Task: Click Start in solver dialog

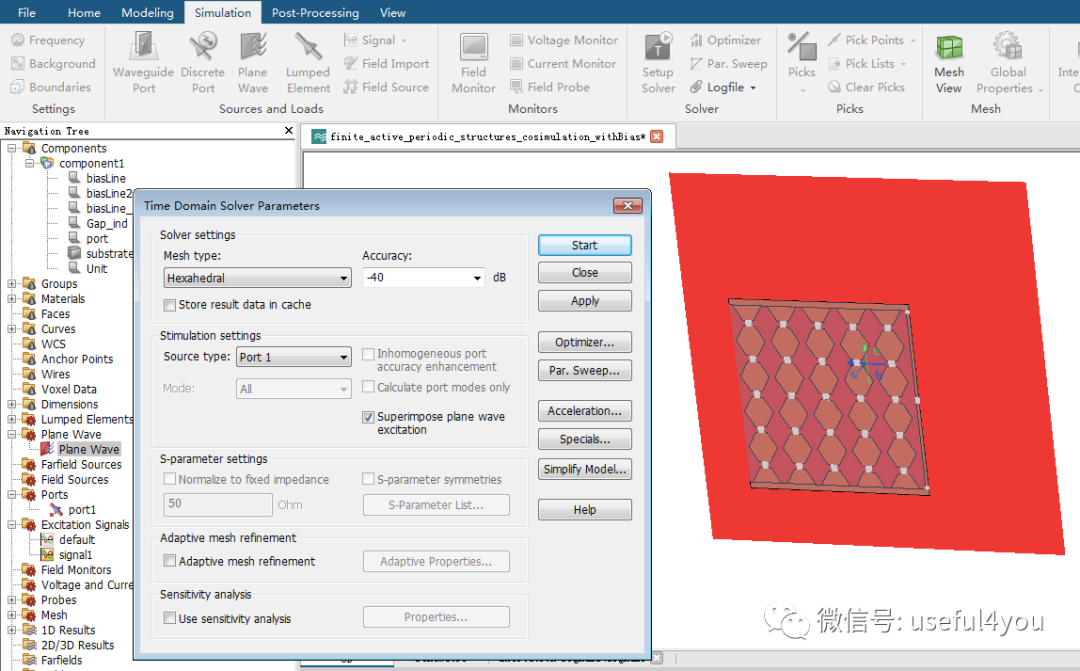Action: (x=585, y=245)
